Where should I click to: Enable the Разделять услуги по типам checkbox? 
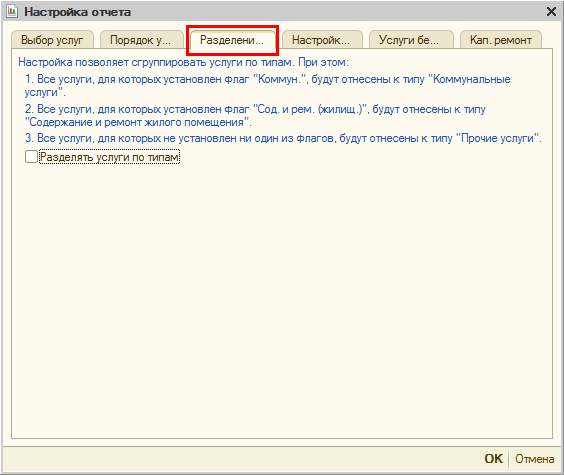(31, 157)
